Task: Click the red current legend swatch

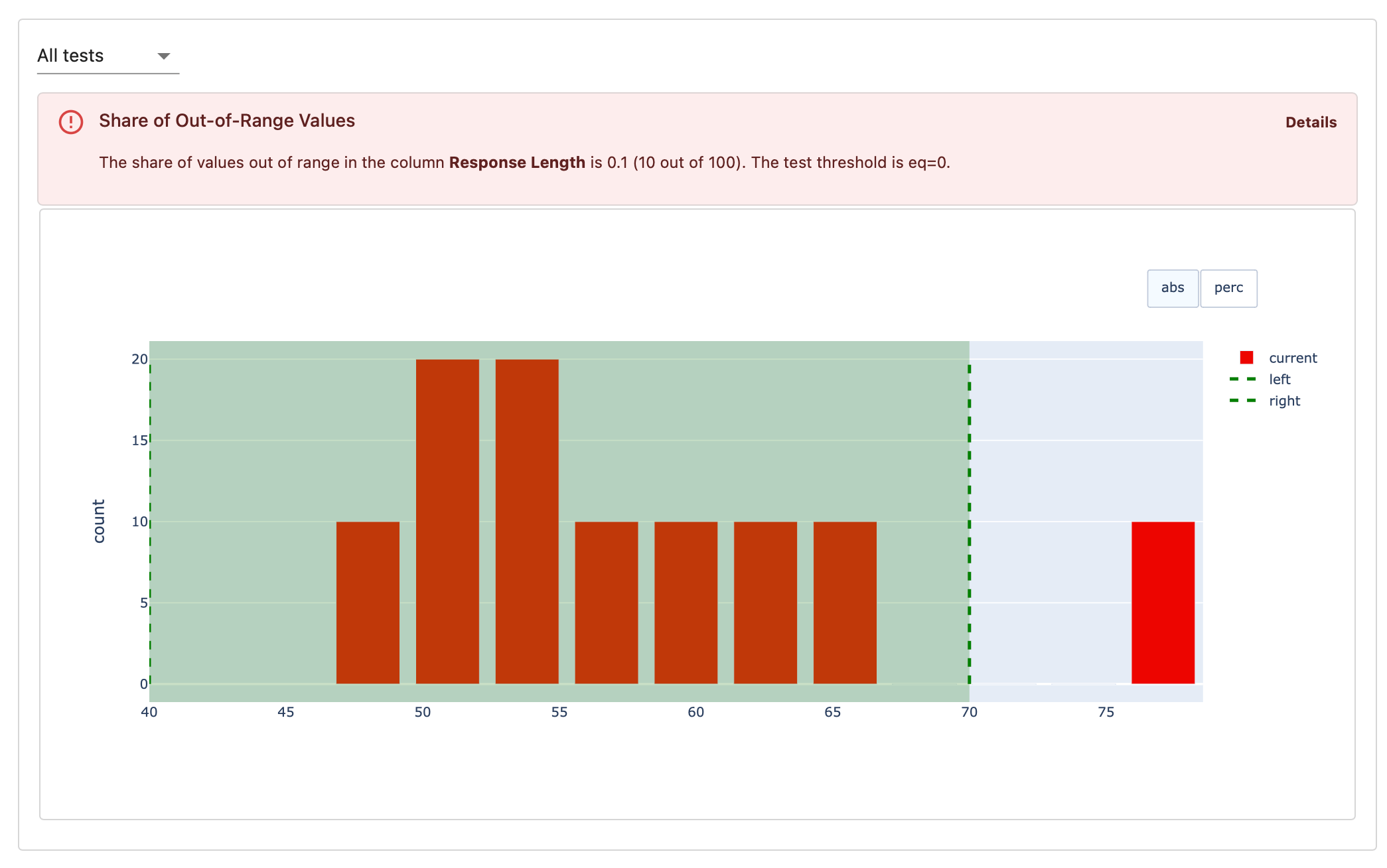Action: pos(1246,358)
